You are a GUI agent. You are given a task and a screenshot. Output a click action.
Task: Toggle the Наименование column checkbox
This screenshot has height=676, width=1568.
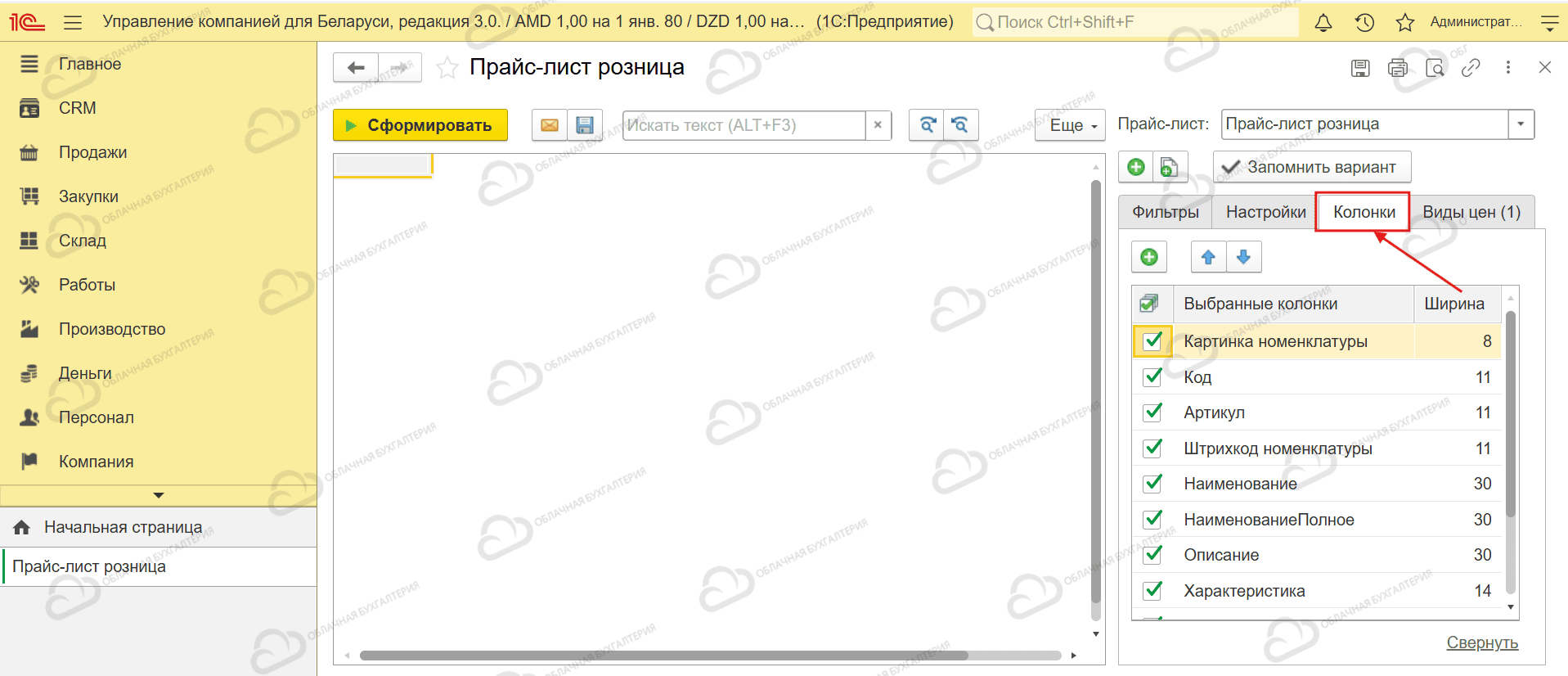1152,483
